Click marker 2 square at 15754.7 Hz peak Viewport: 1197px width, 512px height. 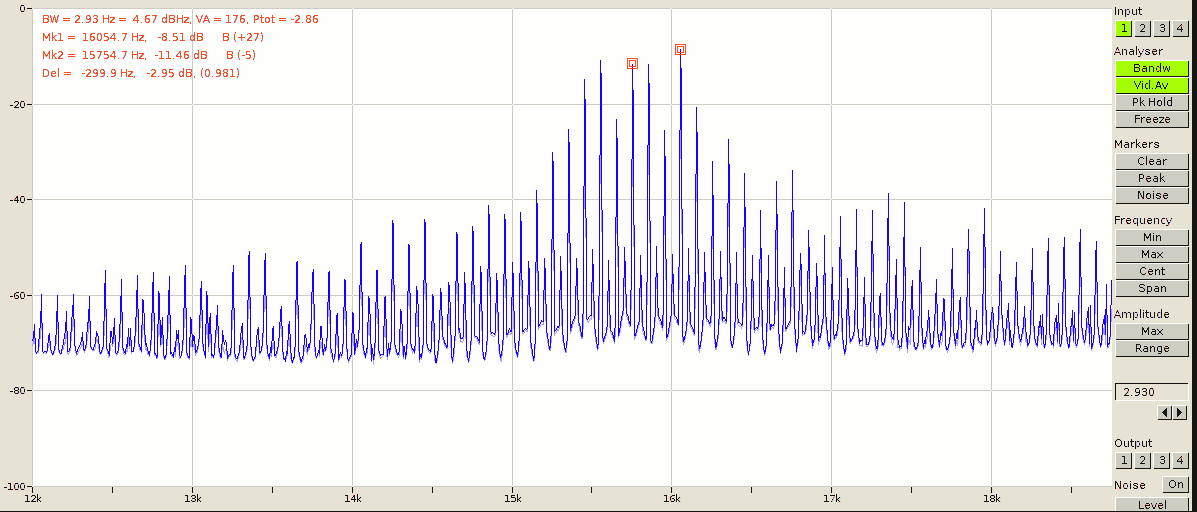click(632, 63)
